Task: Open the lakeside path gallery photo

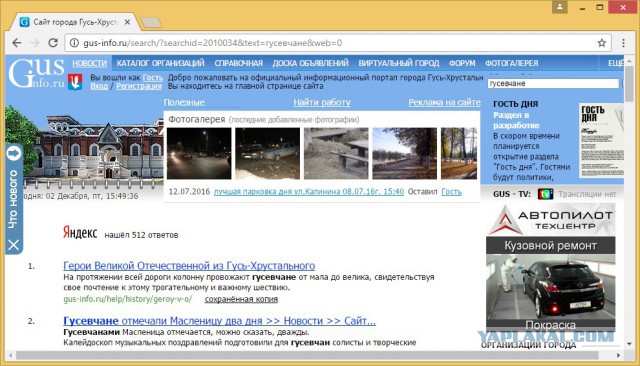Action: (x=404, y=153)
